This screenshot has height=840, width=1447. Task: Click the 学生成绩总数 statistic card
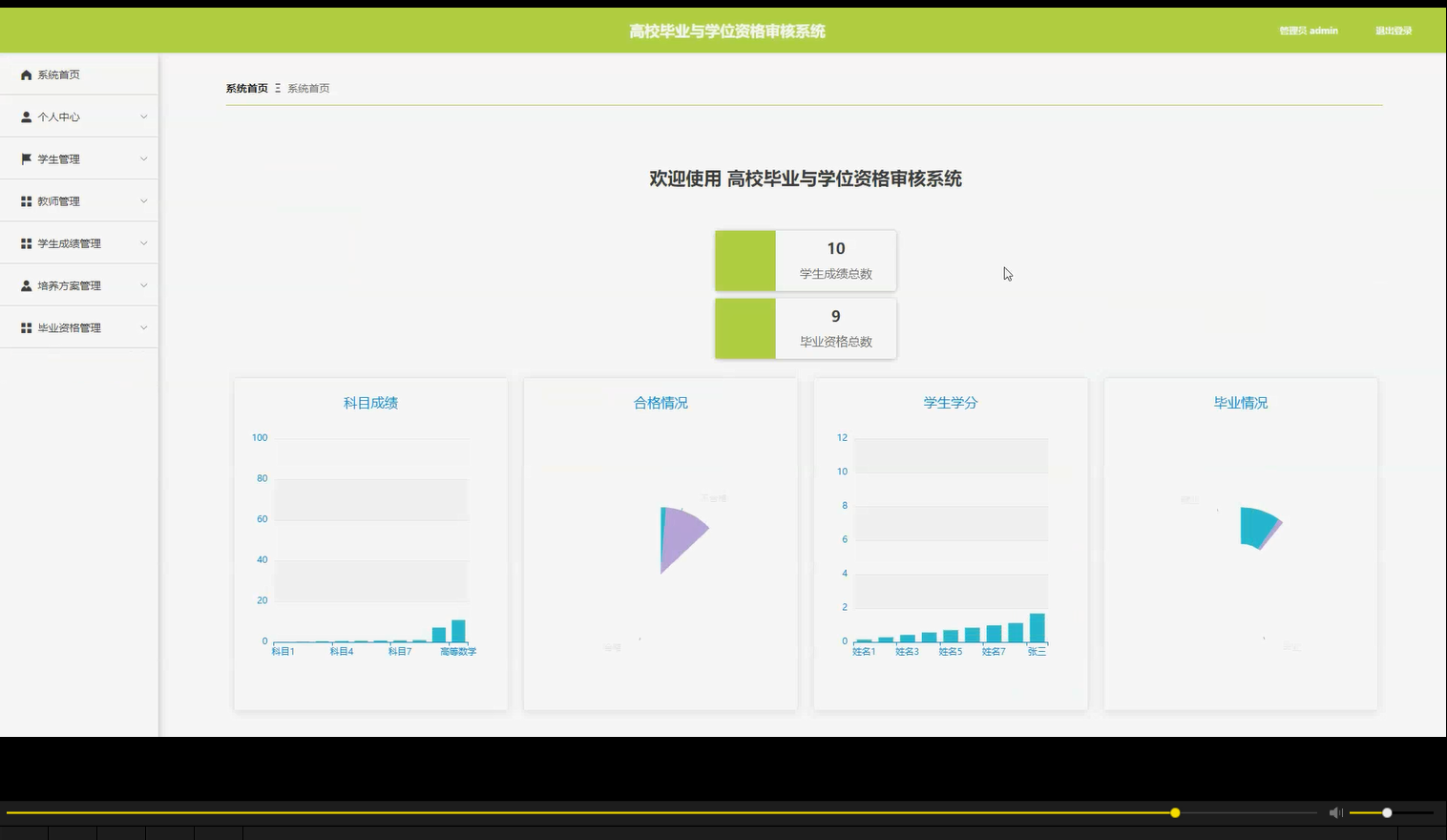(806, 261)
